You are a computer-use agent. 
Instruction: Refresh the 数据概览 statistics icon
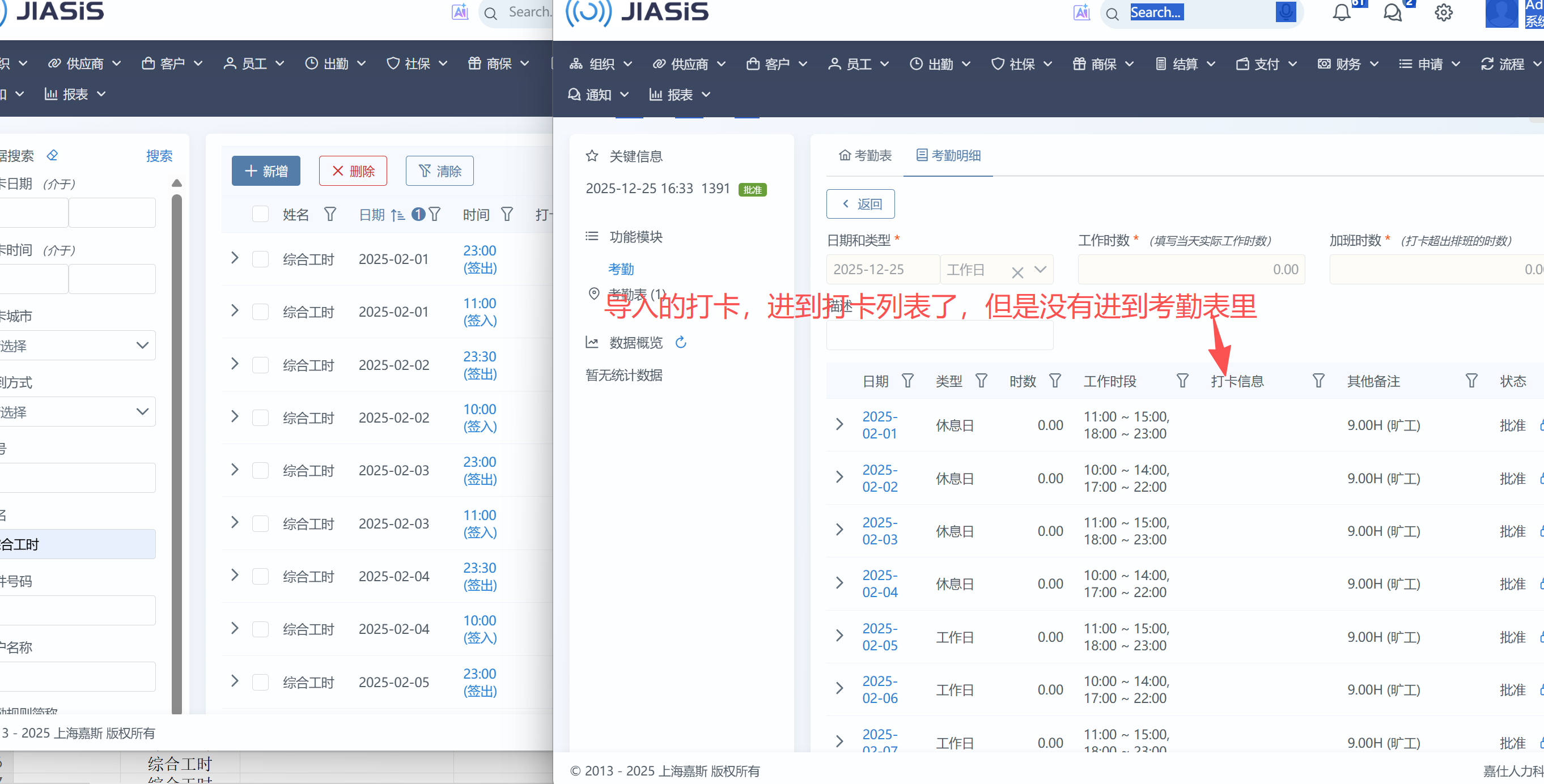coord(680,343)
